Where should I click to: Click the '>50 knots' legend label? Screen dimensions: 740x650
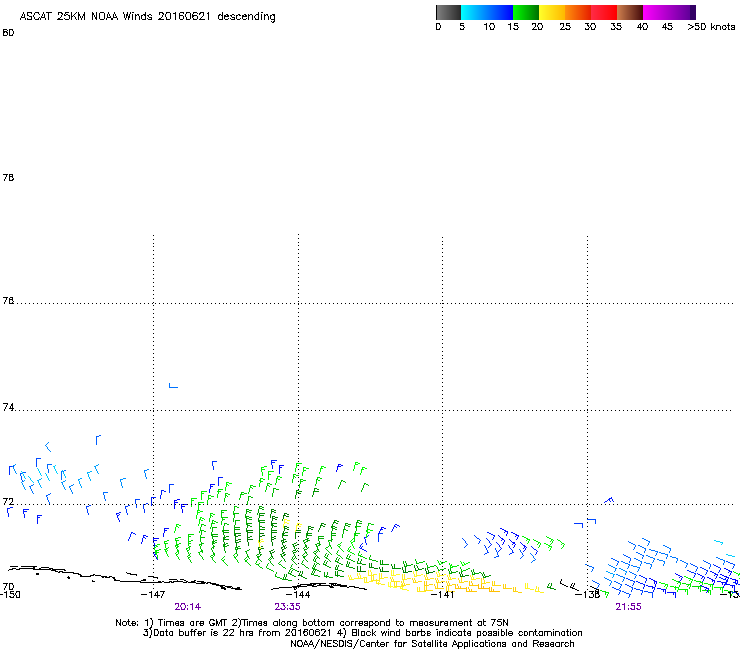[x=711, y=27]
